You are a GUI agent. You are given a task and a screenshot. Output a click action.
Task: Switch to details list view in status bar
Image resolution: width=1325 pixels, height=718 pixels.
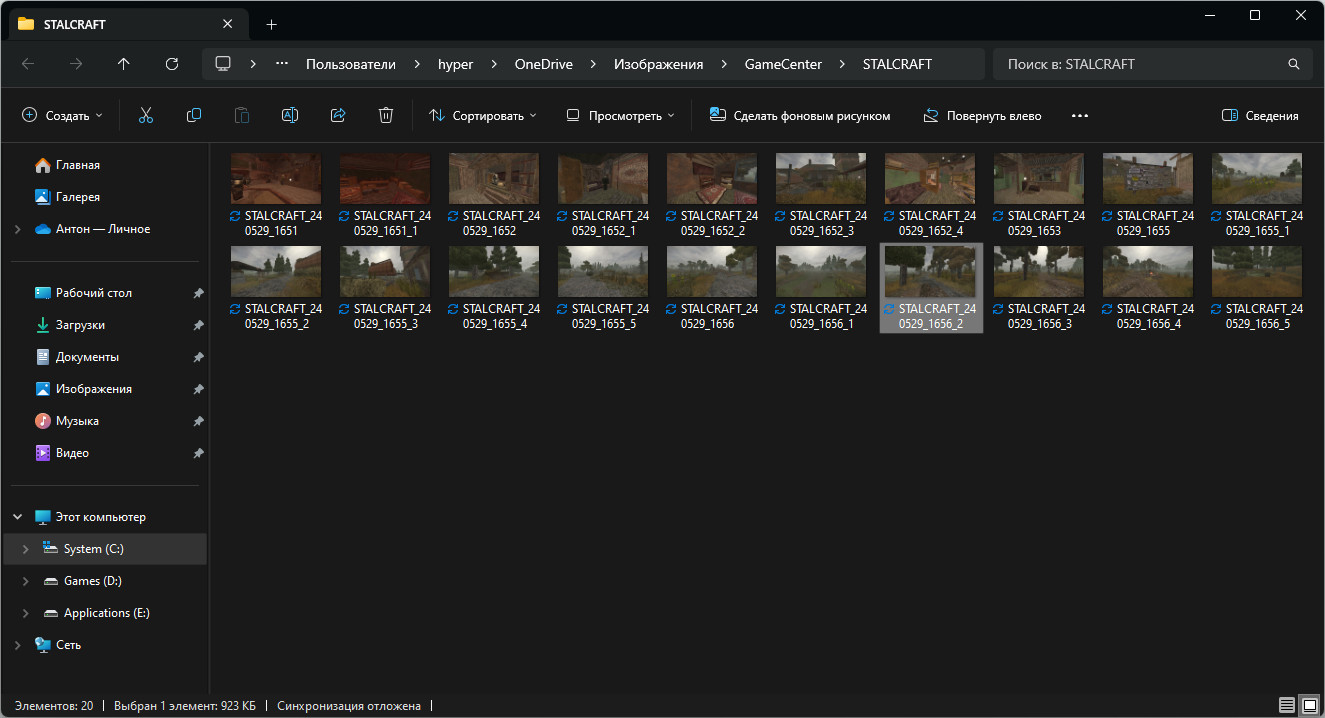[1286, 705]
